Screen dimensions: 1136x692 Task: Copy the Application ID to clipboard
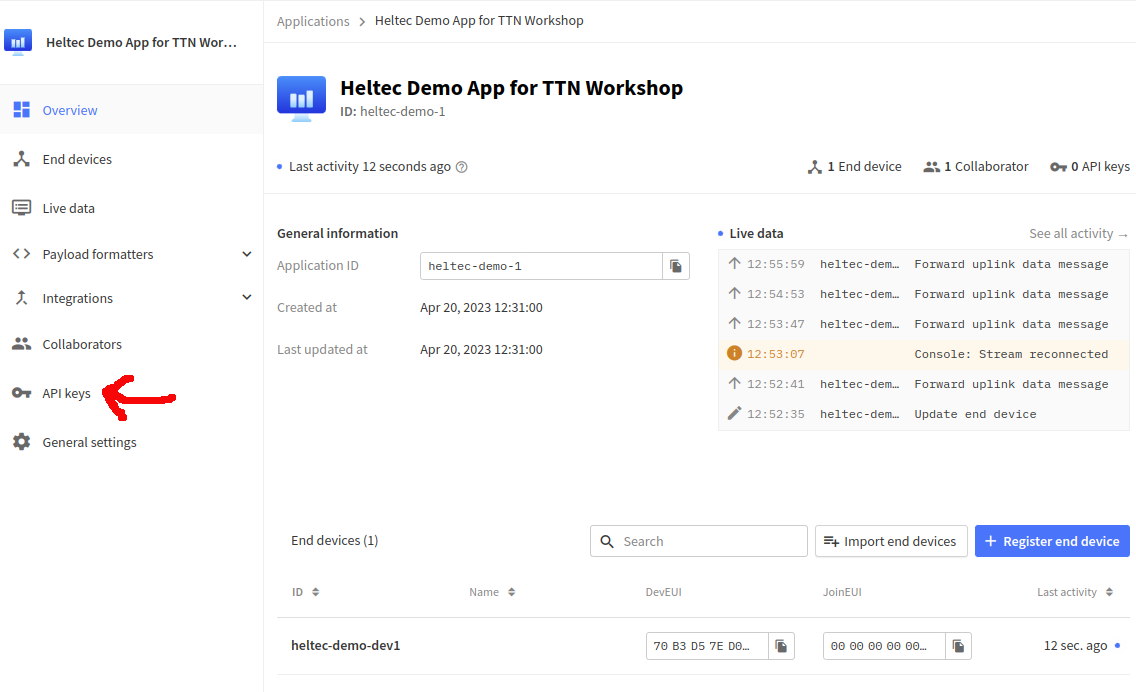click(x=676, y=266)
